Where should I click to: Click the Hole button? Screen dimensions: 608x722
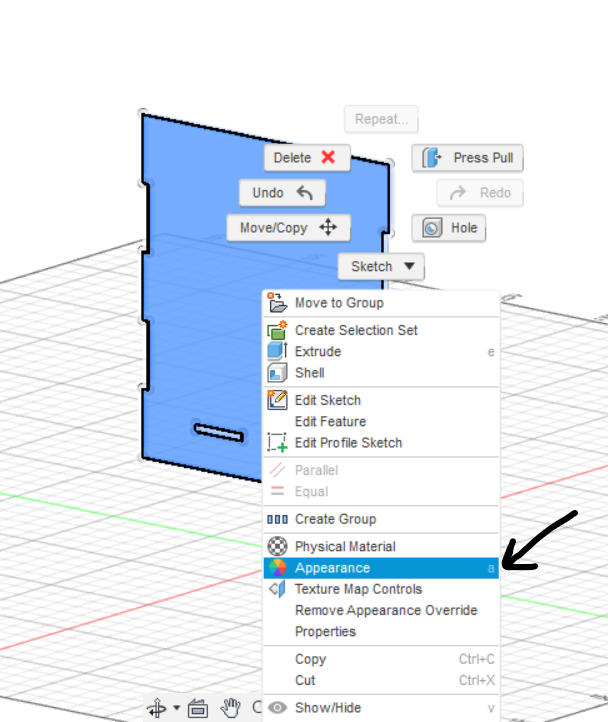pyautogui.click(x=449, y=227)
